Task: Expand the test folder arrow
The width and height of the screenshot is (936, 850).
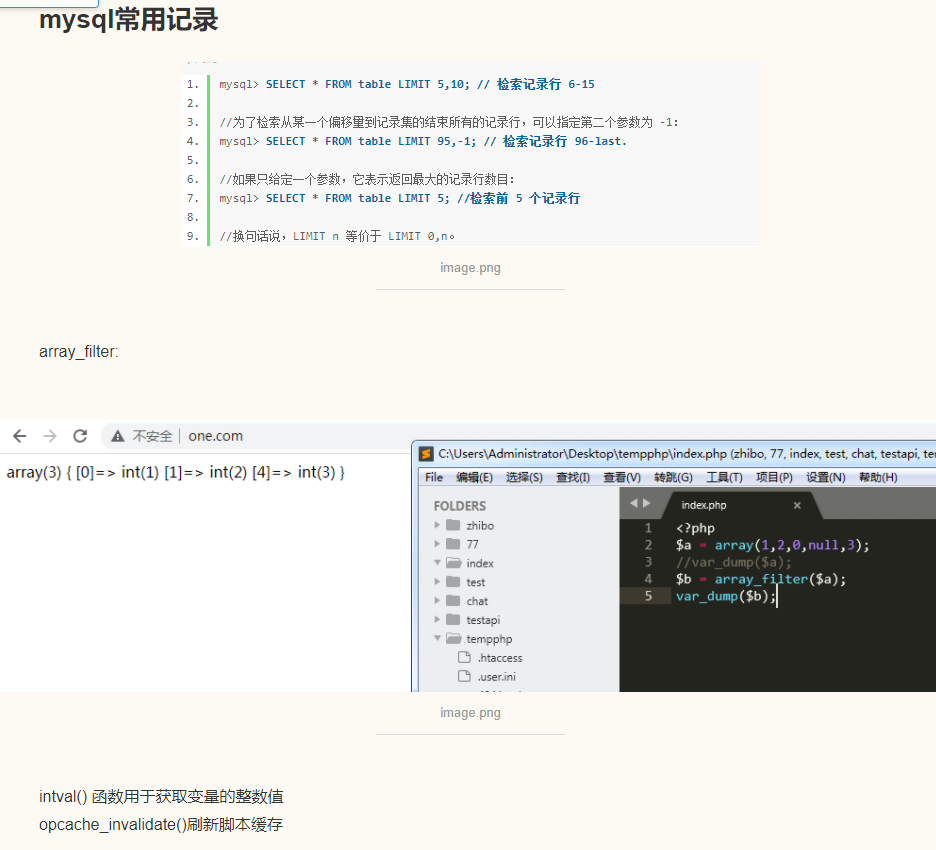Action: click(437, 582)
